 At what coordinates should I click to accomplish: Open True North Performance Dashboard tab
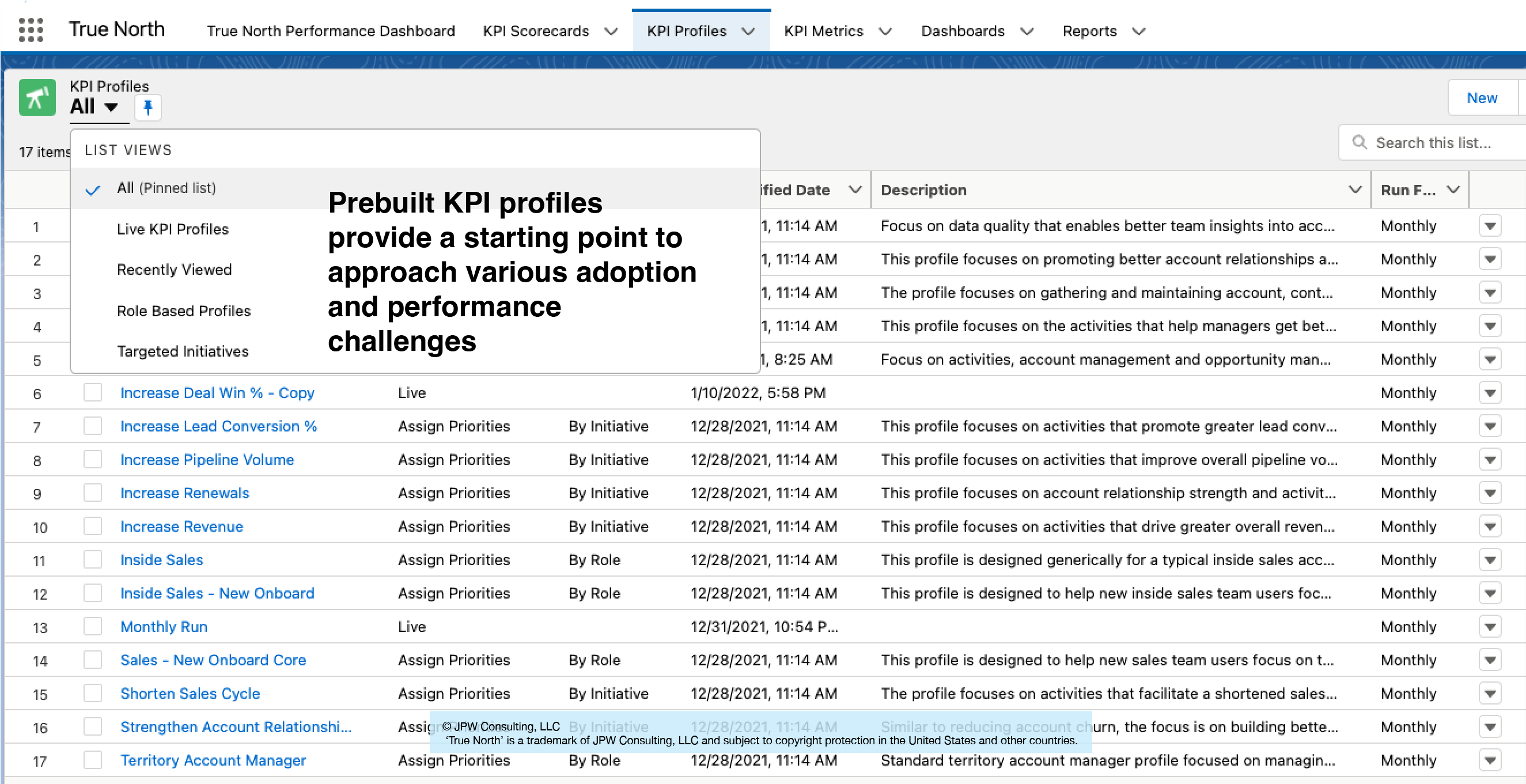[331, 31]
